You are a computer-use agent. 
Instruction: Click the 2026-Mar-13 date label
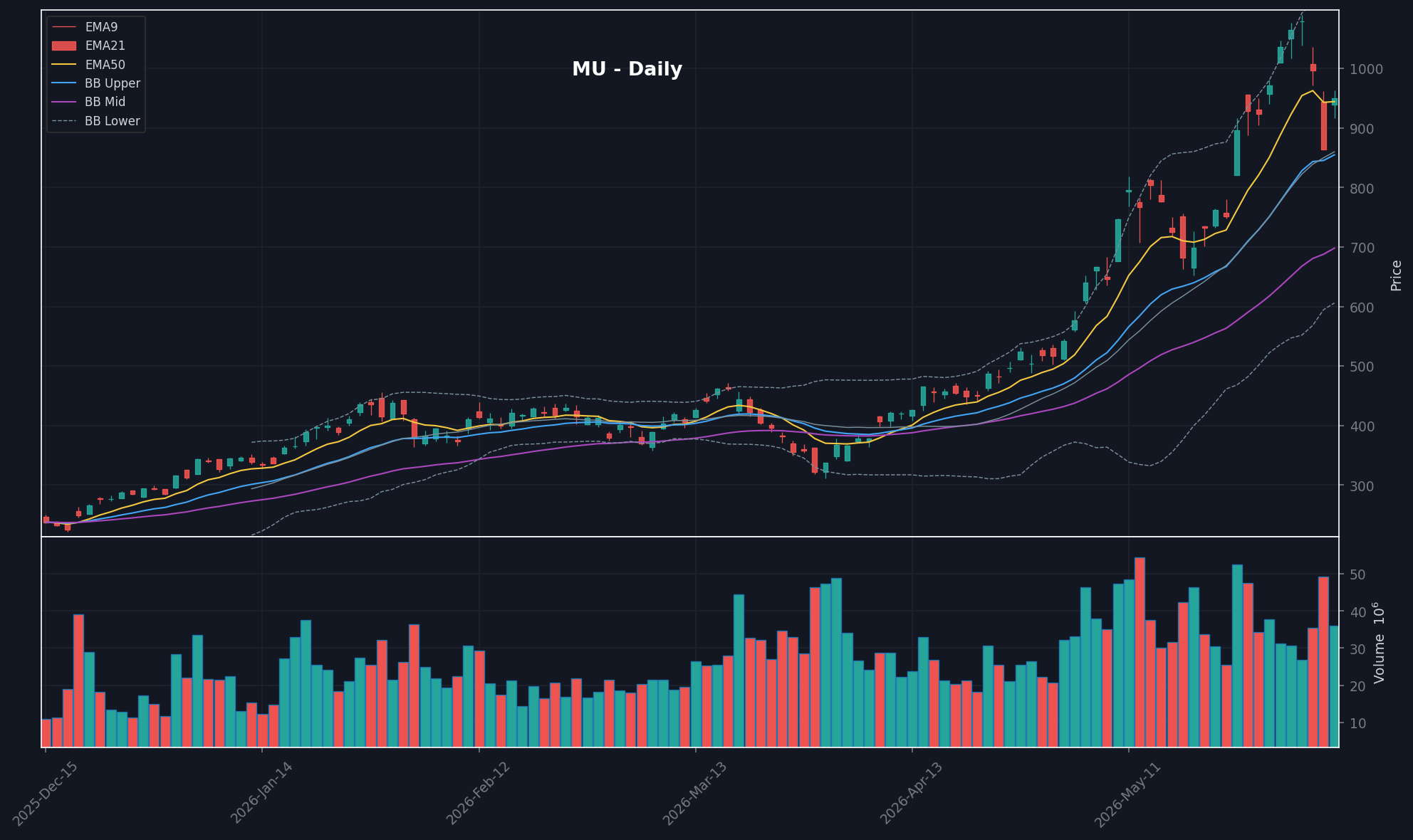695,793
